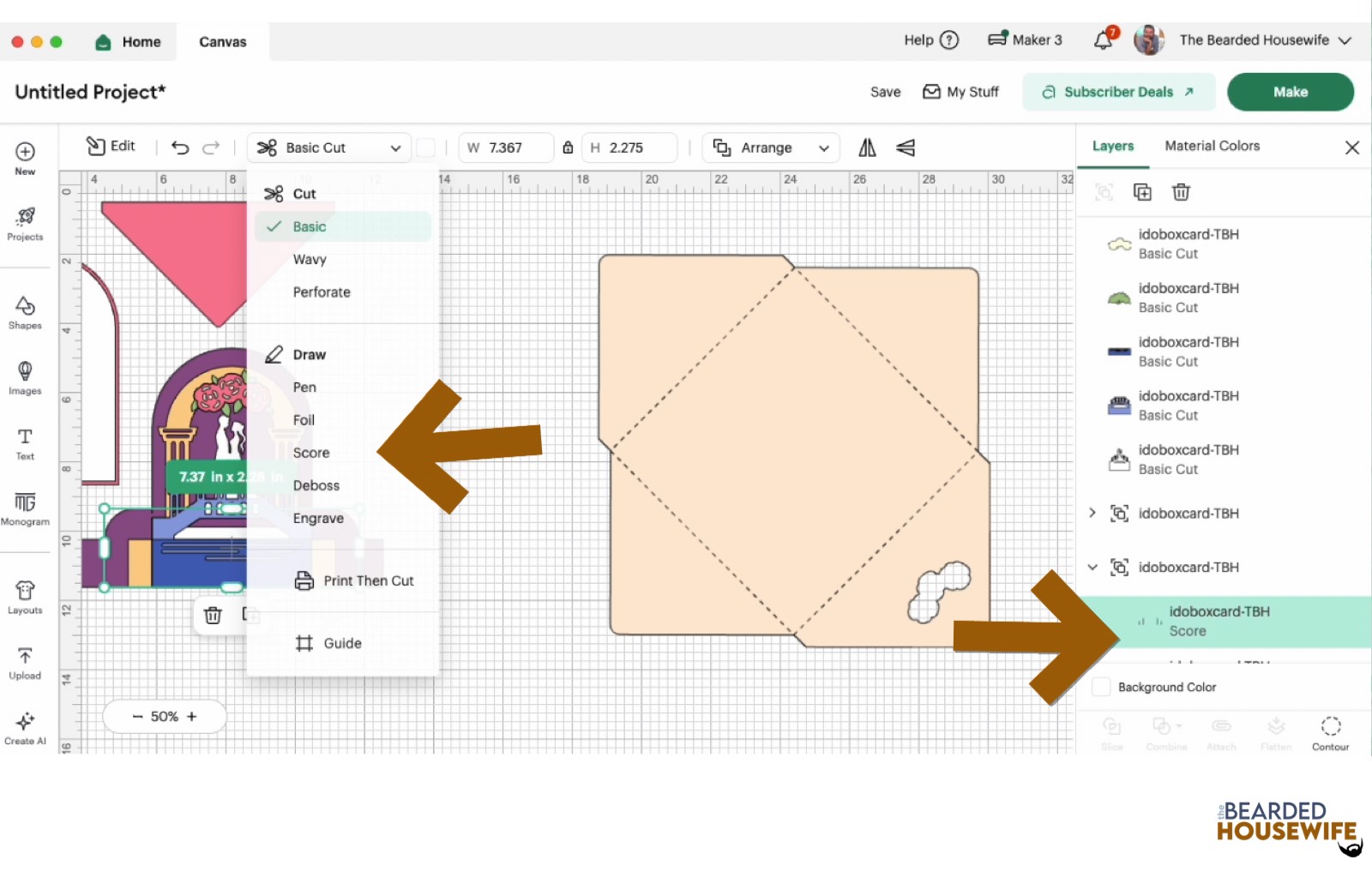Open the Images library
Viewport: 1372px width, 872px height.
(x=25, y=377)
